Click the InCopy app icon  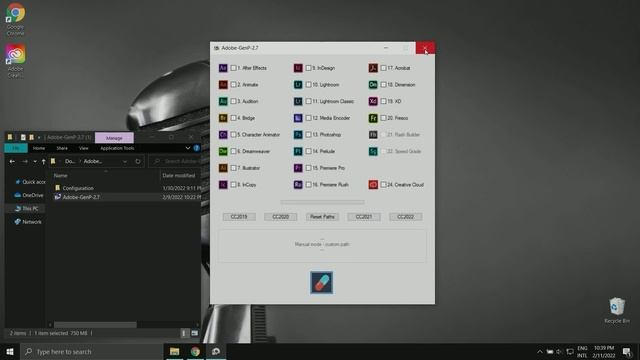pyautogui.click(x=223, y=185)
